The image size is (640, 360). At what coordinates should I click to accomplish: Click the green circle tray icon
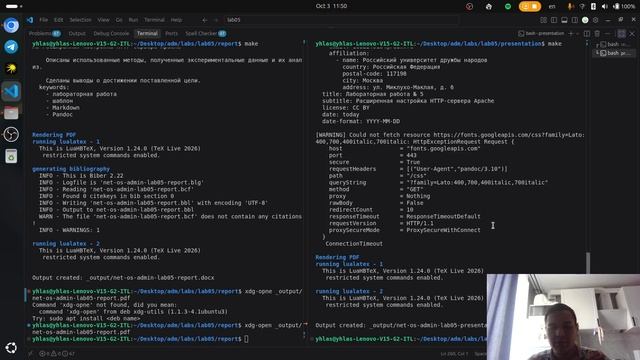click(508, 6)
